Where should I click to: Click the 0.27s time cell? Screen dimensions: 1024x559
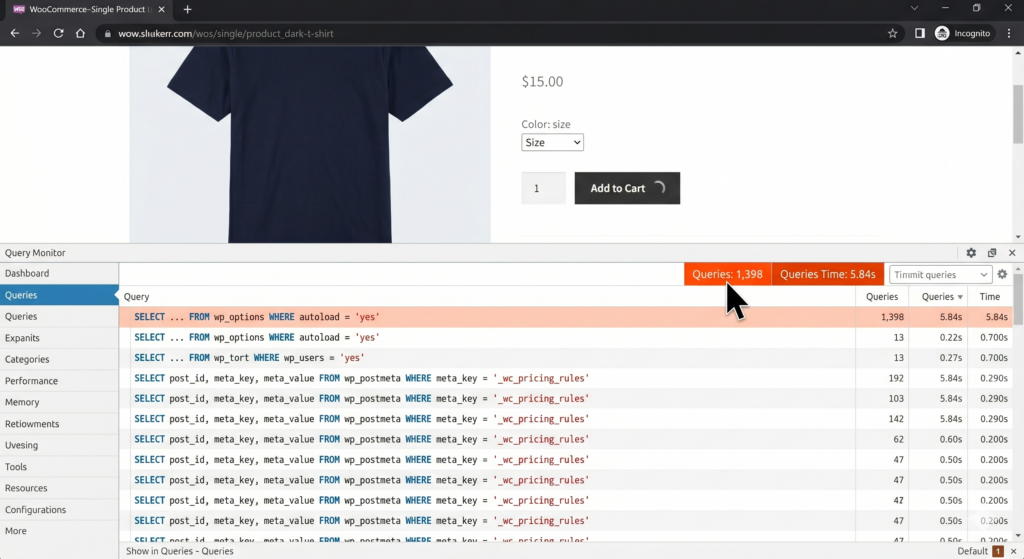point(951,357)
